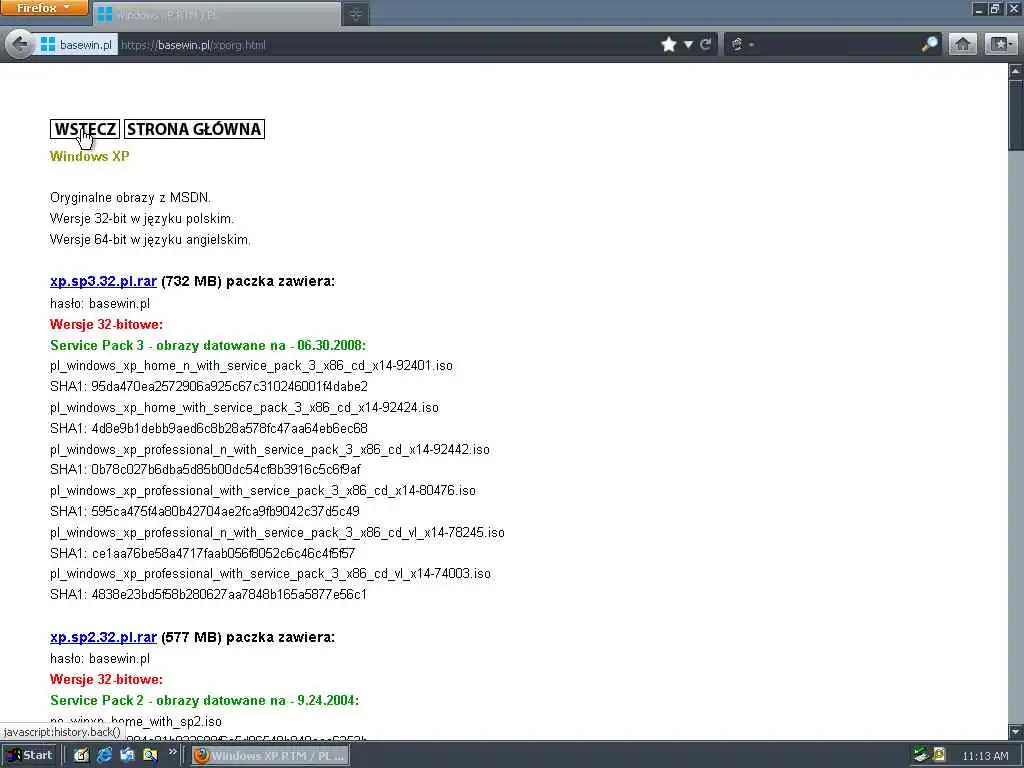Open the Firefox application menu
Image resolution: width=1024 pixels, height=768 pixels.
point(44,8)
